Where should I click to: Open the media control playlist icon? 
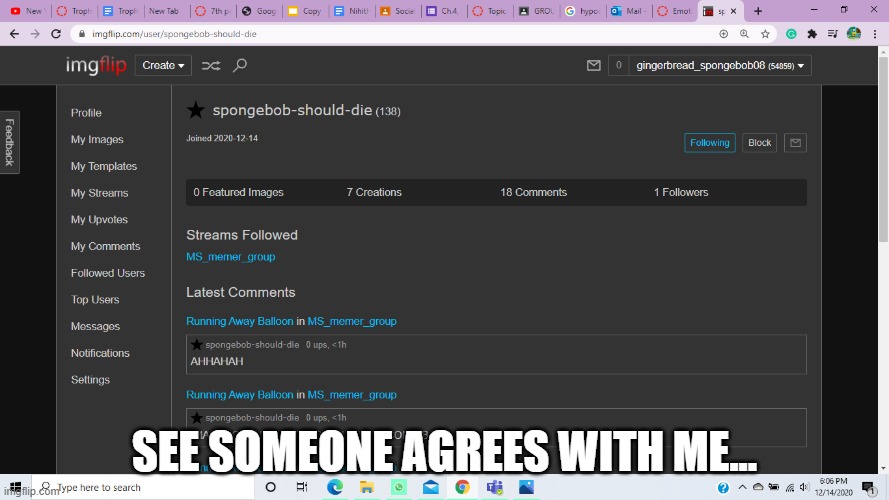click(833, 34)
